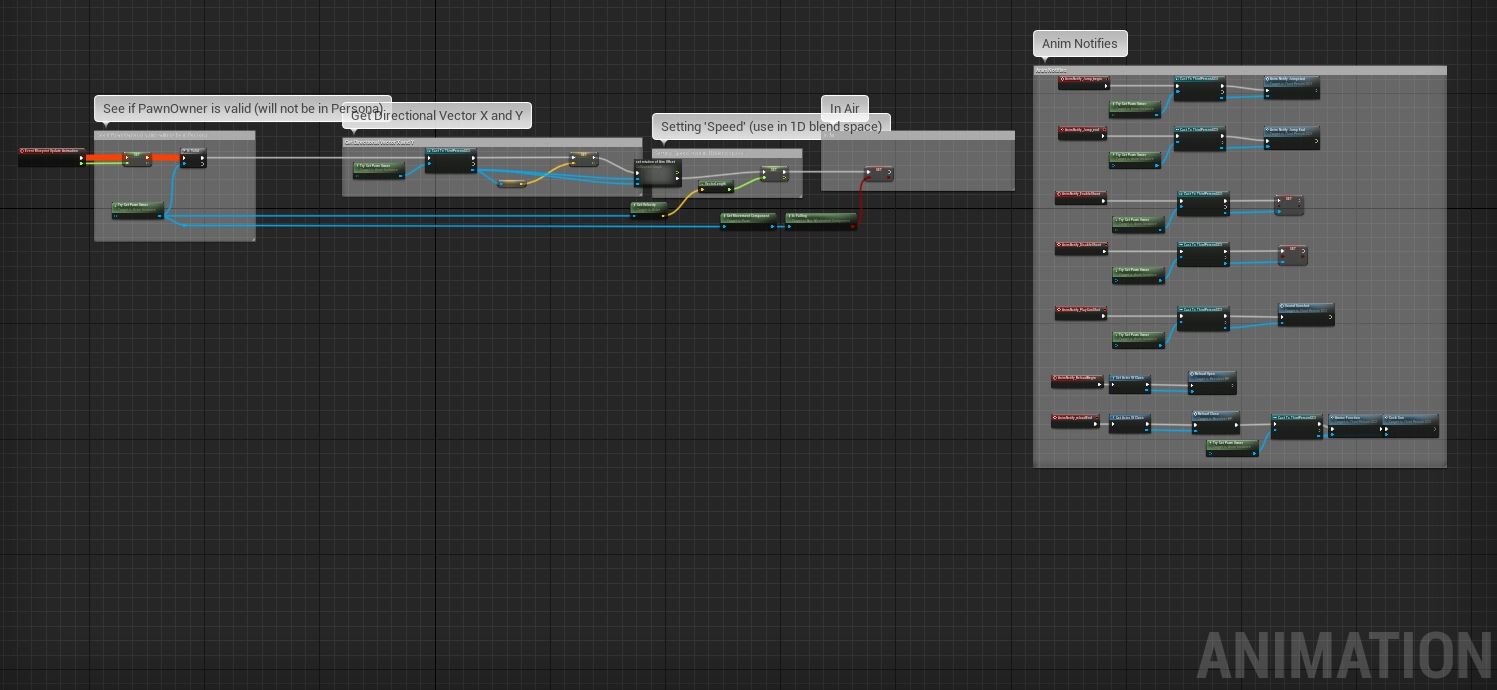
Task: Click the 'Setting Speed' comment bubble
Action: (x=771, y=126)
